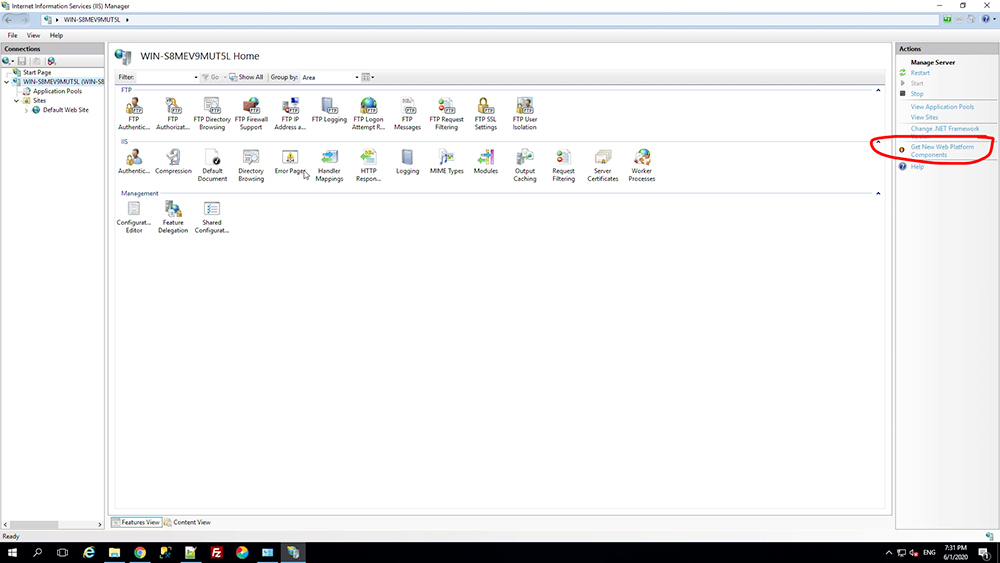Collapse the FTP group section
The width and height of the screenshot is (1000, 563).
(x=878, y=91)
